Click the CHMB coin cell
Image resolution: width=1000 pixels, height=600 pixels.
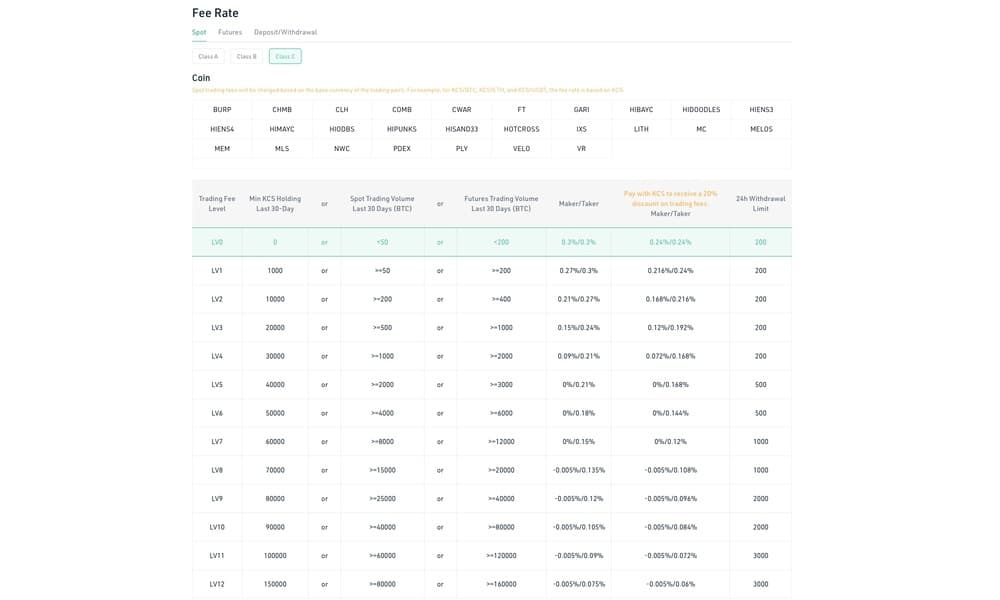(x=282, y=110)
